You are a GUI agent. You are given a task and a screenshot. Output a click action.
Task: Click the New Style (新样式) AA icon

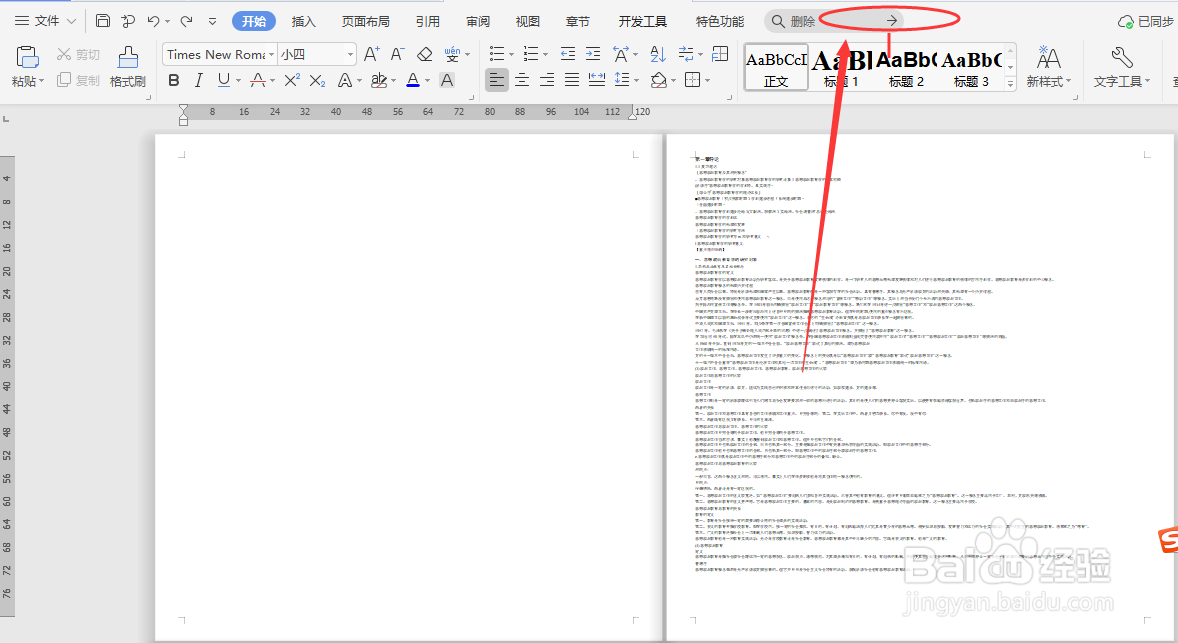1049,58
